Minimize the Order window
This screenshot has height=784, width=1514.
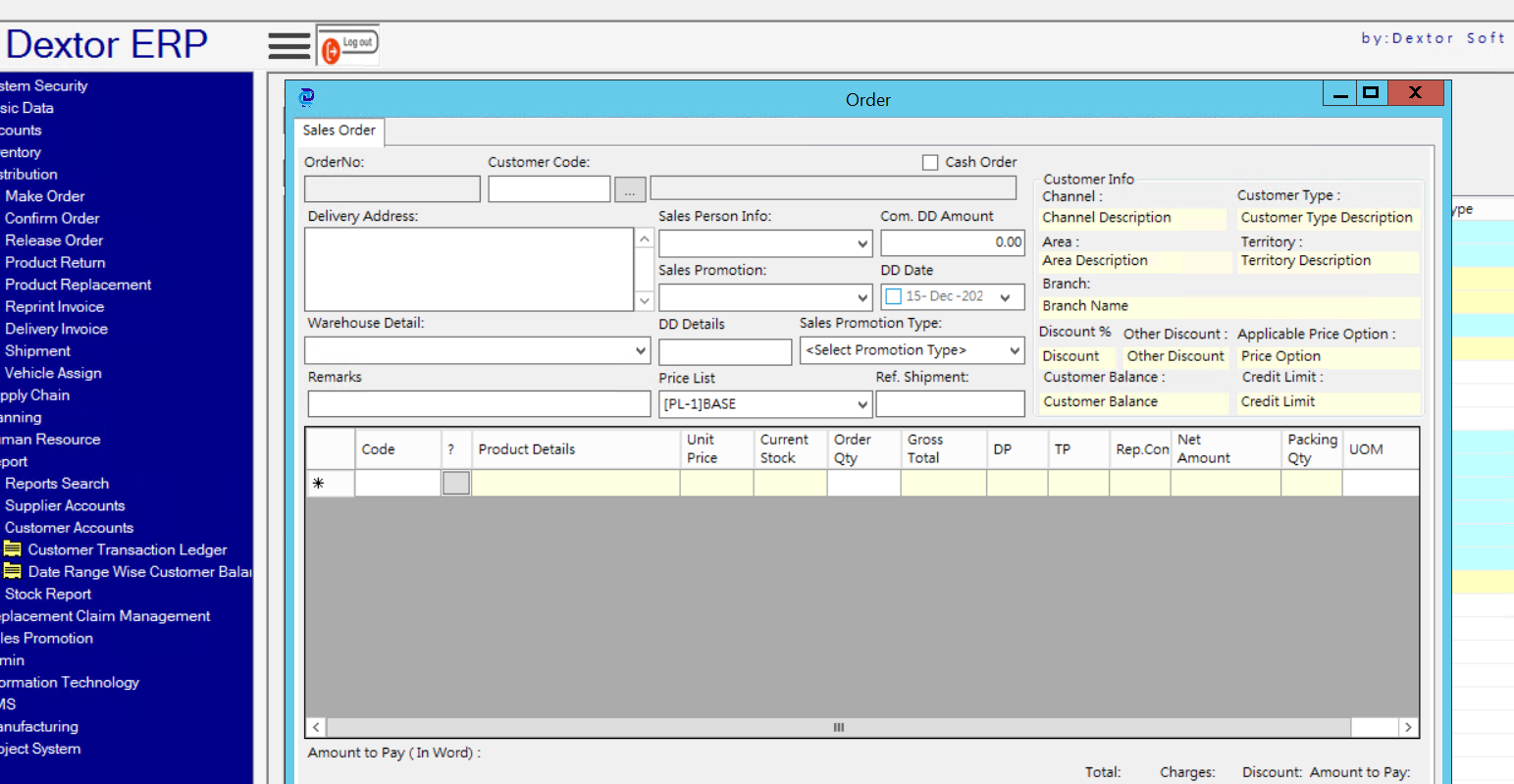pyautogui.click(x=1340, y=93)
